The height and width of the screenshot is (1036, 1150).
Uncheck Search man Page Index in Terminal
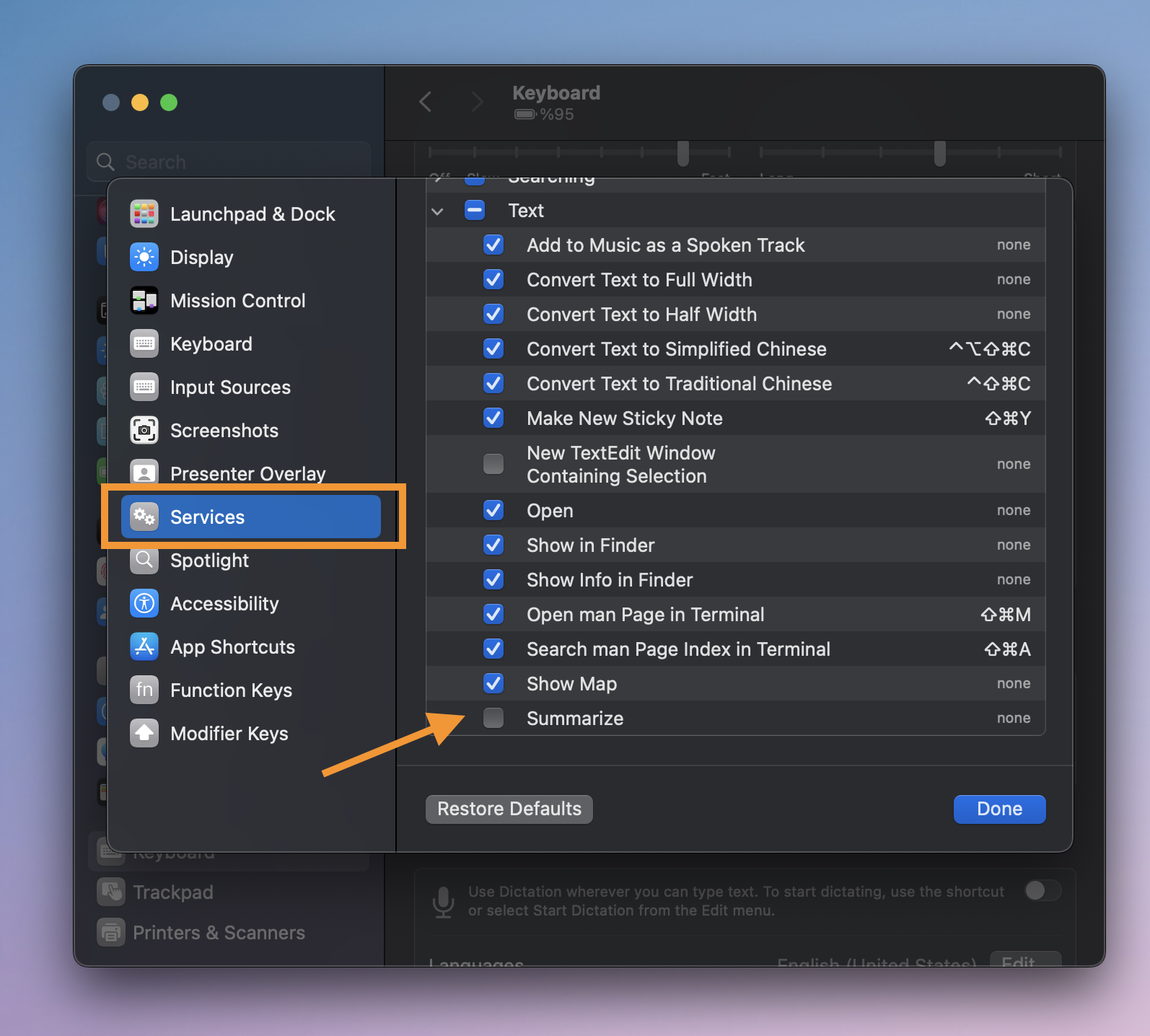click(x=493, y=649)
